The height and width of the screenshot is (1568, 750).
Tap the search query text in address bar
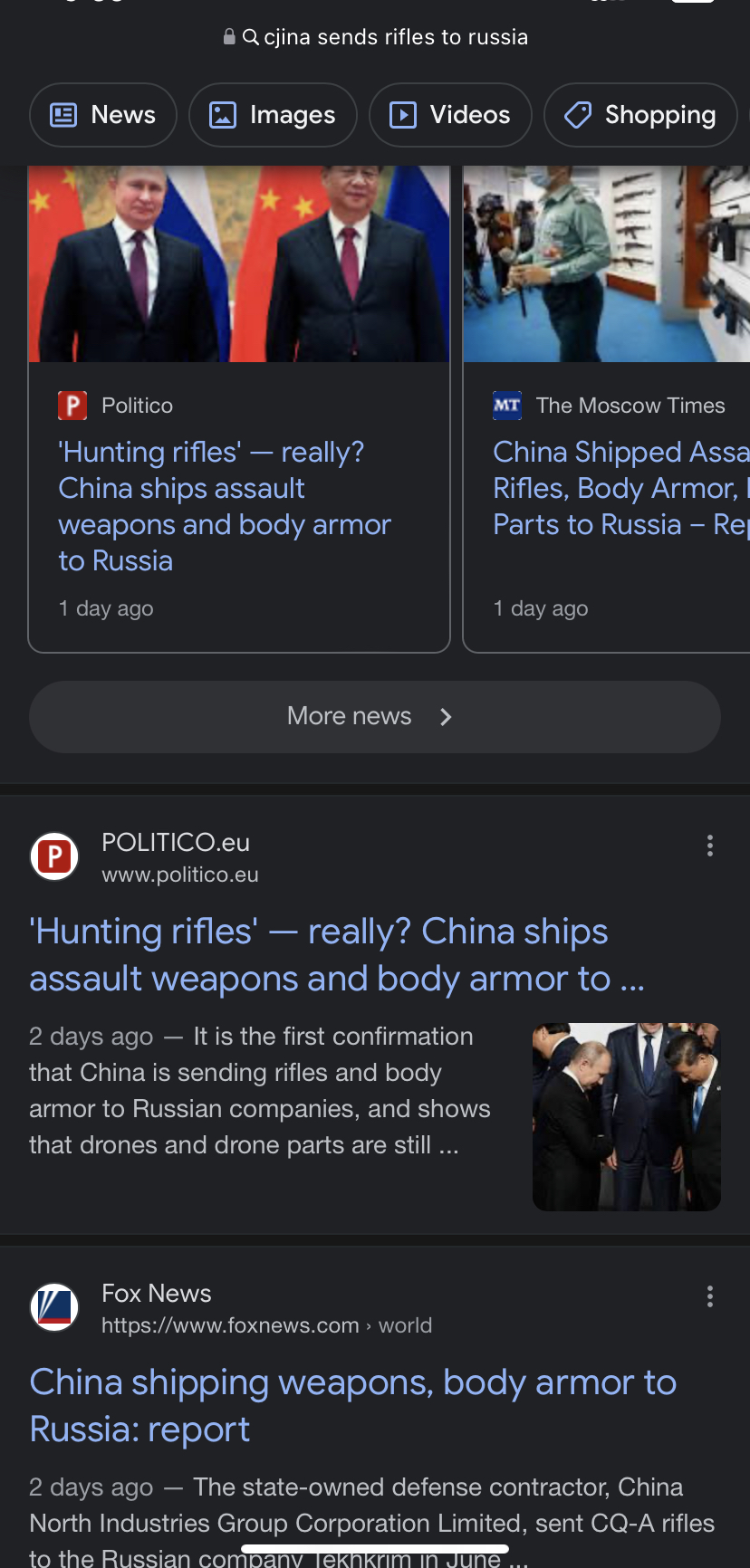[396, 37]
